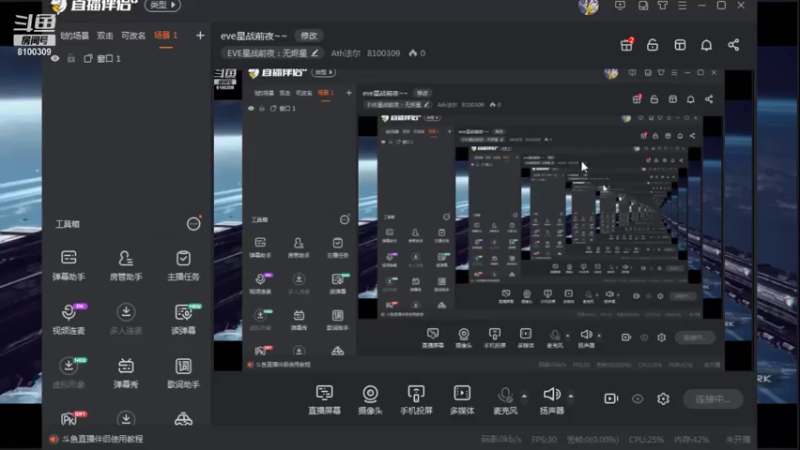This screenshot has width=800, height=450.
Task: Click the screen monitor icon in title bar
Action: (x=620, y=6)
